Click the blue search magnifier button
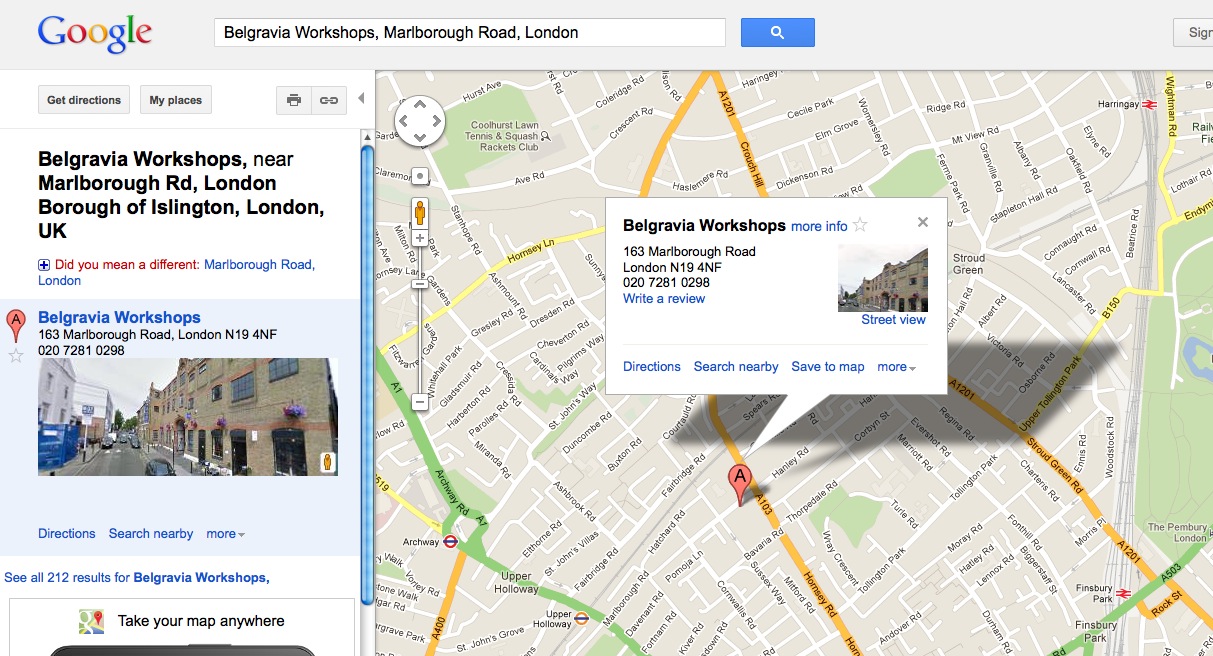 click(777, 32)
